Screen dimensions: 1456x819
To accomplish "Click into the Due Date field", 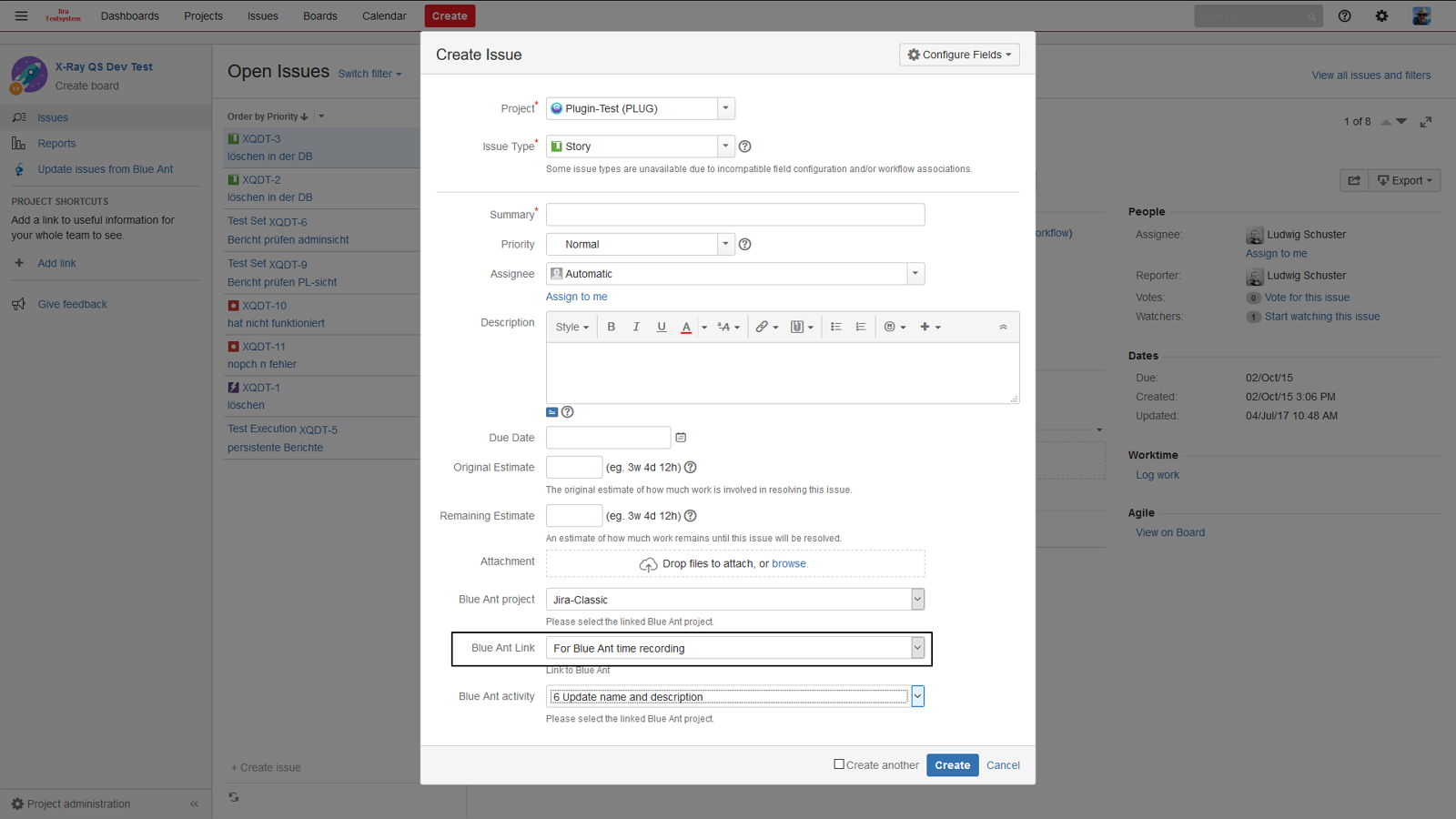I will pyautogui.click(x=608, y=438).
